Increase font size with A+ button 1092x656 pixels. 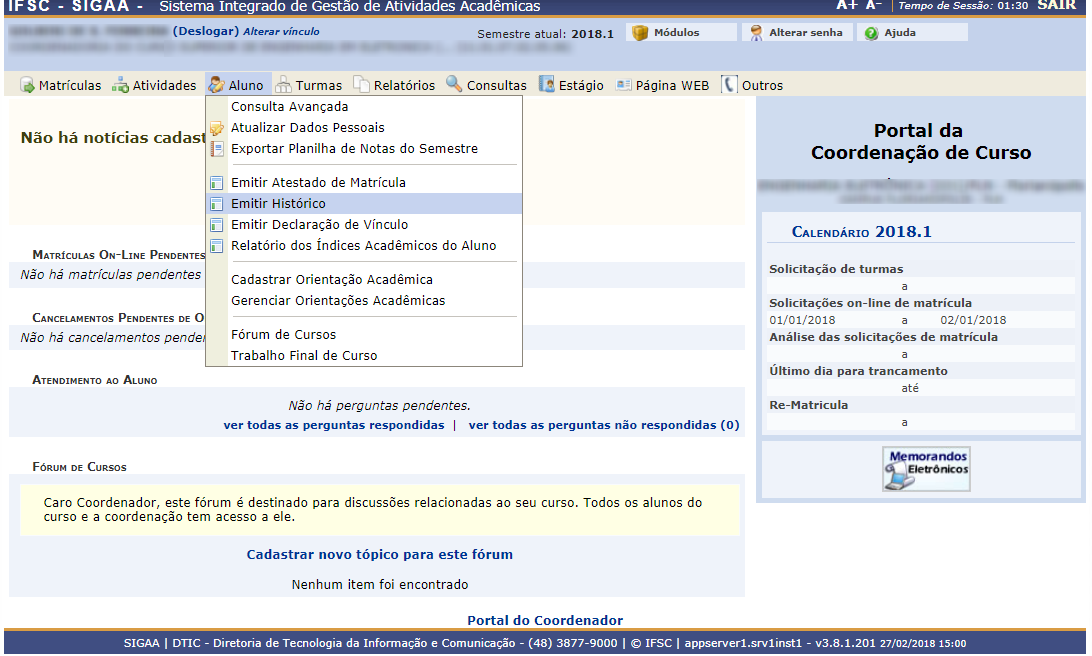(846, 6)
